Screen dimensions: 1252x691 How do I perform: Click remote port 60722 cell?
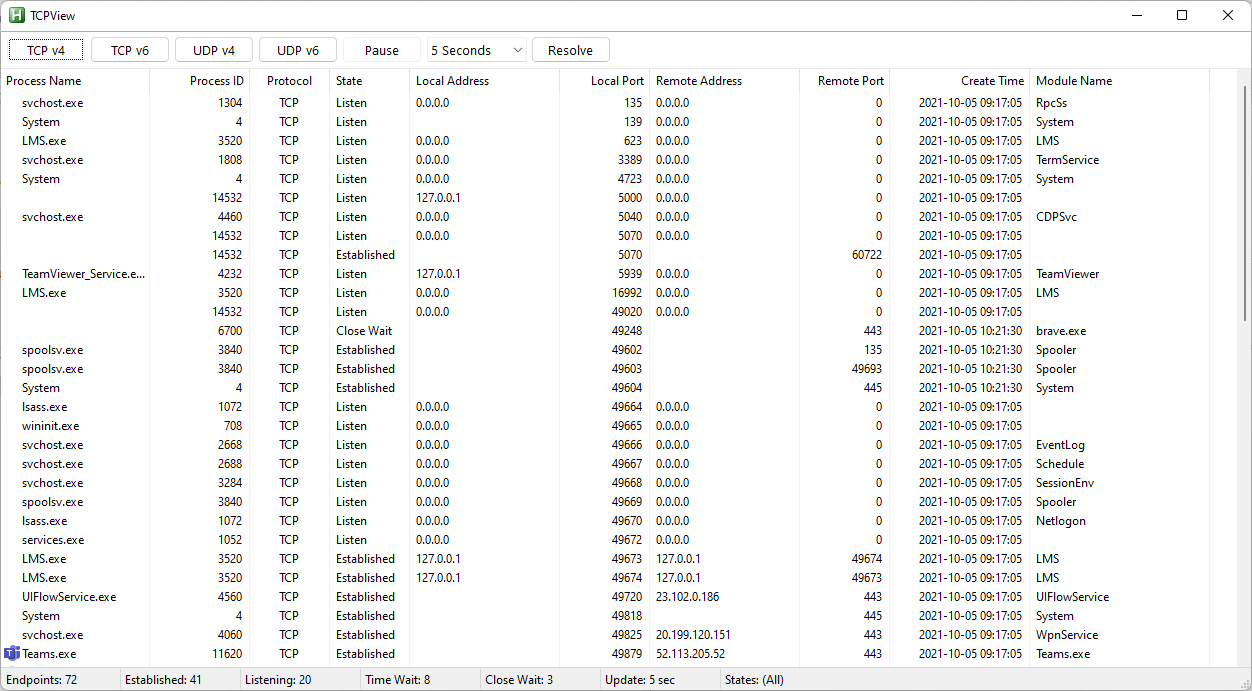[867, 255]
